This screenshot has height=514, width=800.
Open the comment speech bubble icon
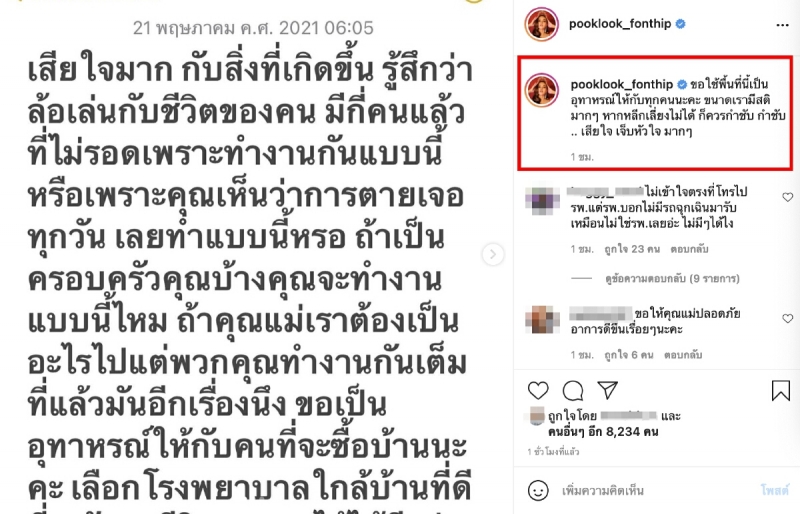(572, 391)
